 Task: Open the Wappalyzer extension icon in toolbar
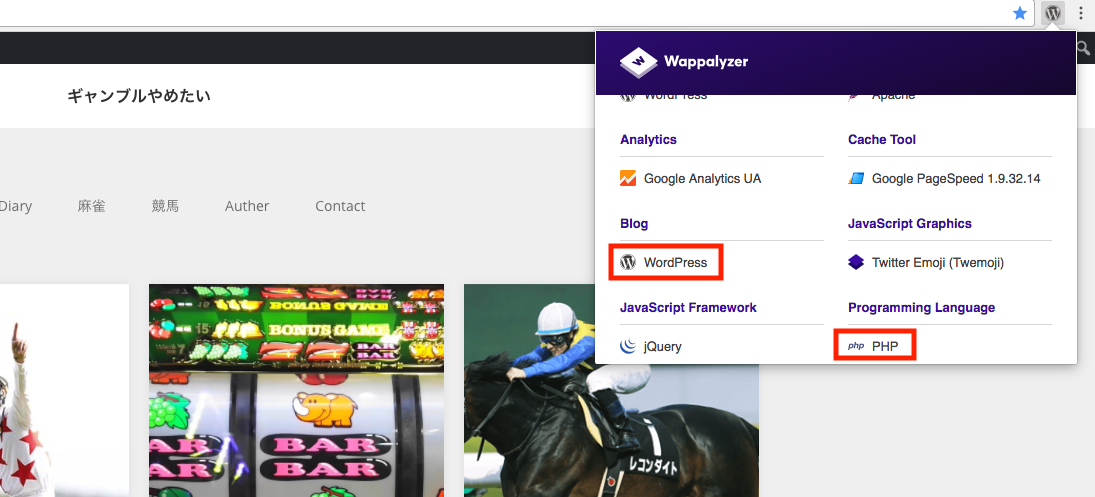(1052, 13)
